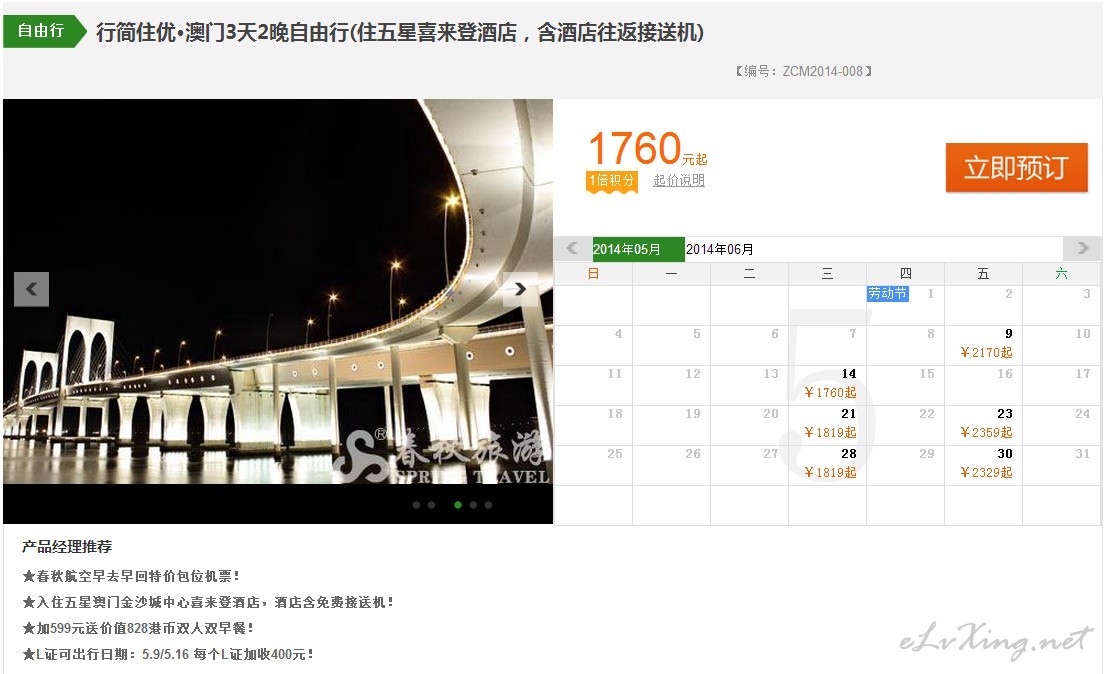Switch to the 2014年06月 tab
Screen dimensions: 1104x674
click(x=720, y=249)
